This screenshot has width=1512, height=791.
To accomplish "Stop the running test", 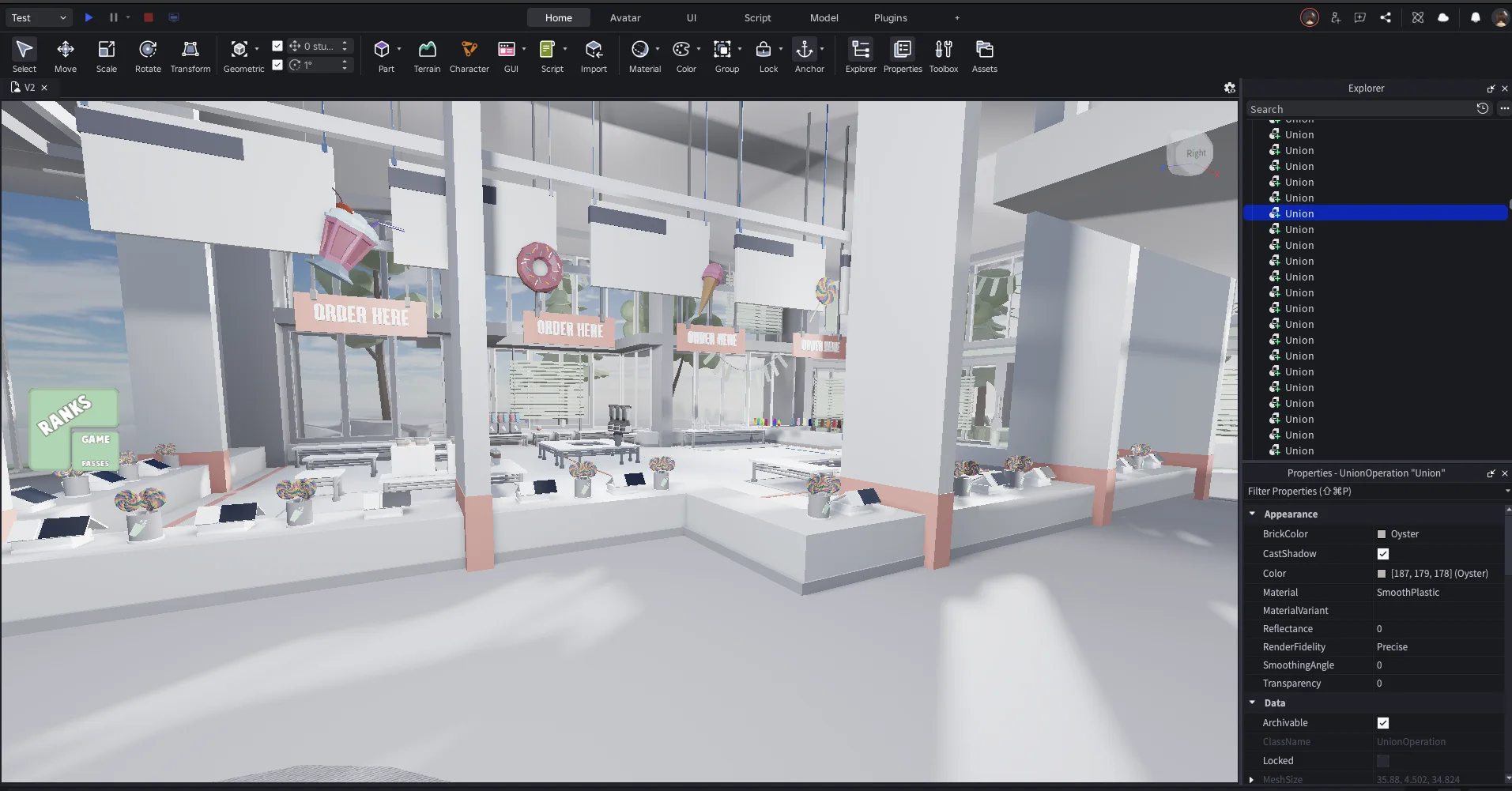I will coord(149,17).
